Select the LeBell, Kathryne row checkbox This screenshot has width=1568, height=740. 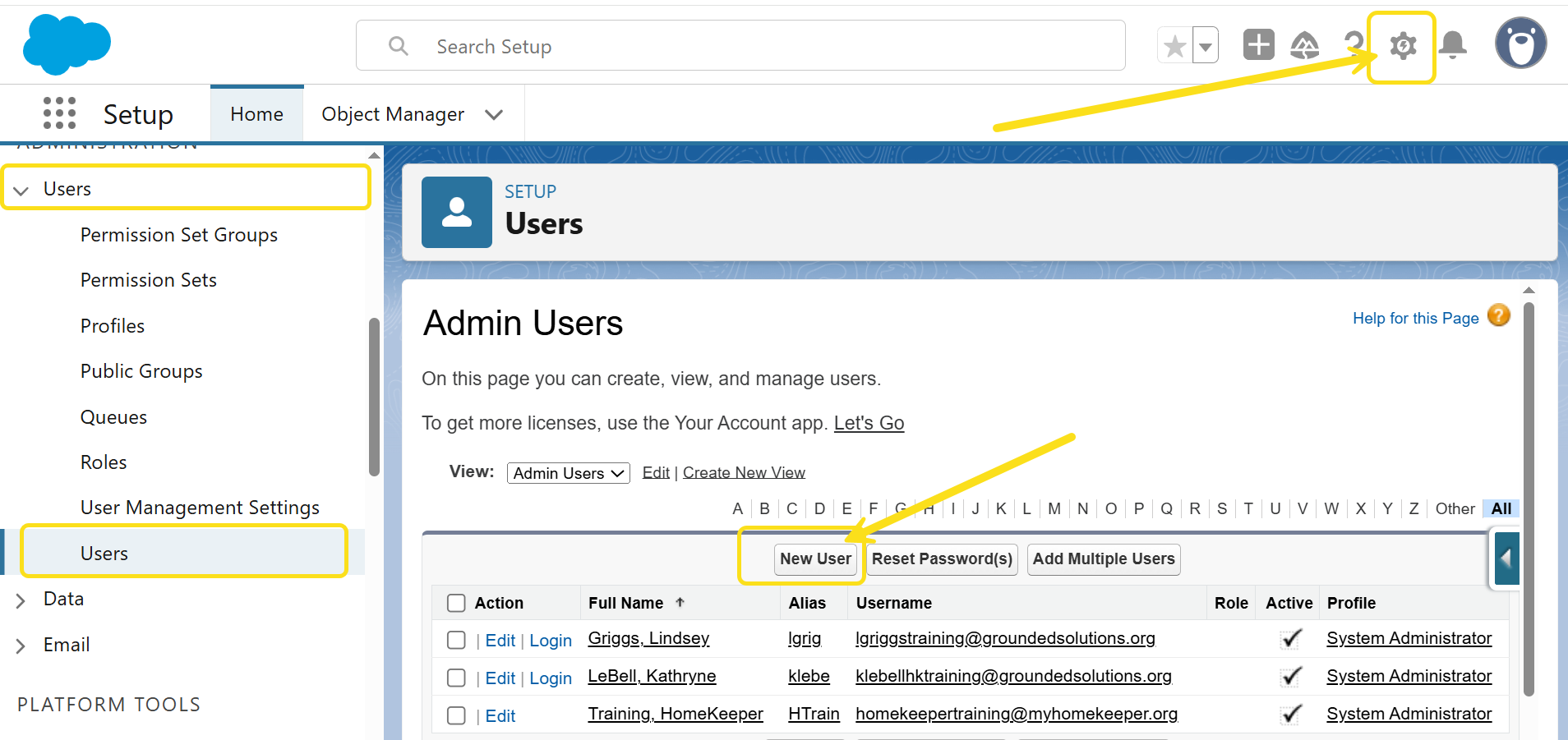tap(456, 678)
